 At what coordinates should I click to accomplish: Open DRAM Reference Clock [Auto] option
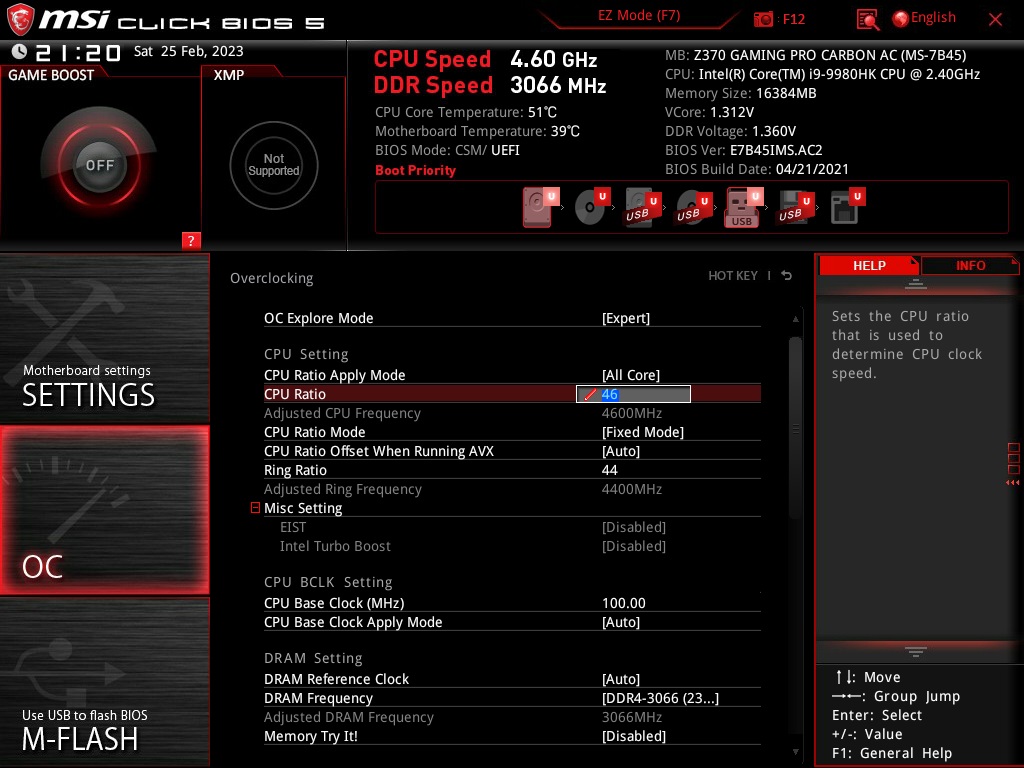512,679
